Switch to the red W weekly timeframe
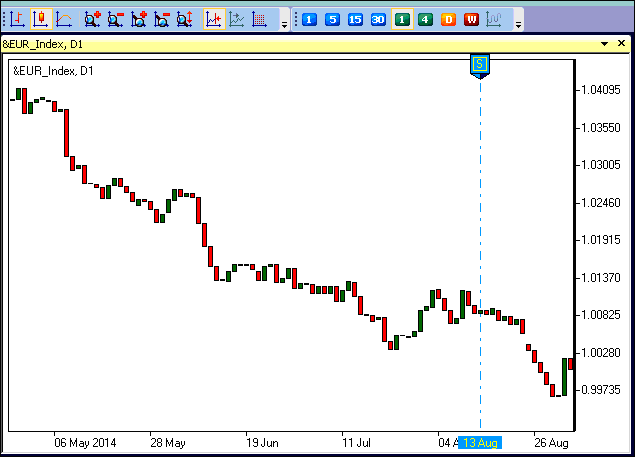 (x=471, y=19)
